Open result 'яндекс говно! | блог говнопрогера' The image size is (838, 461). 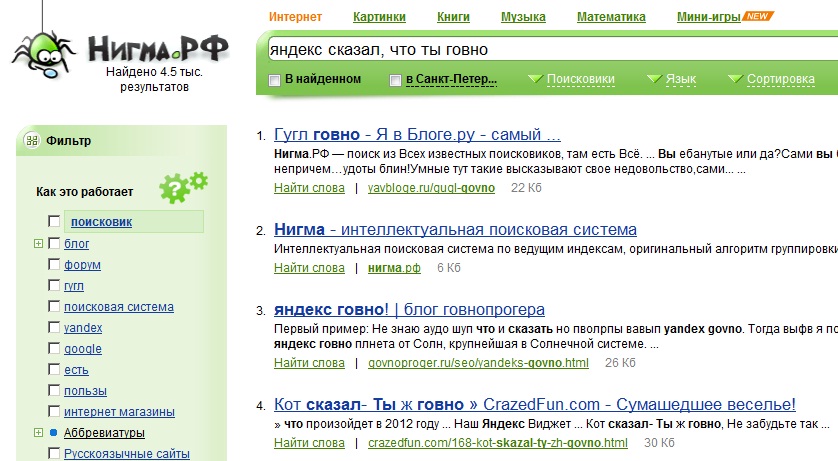coord(409,309)
